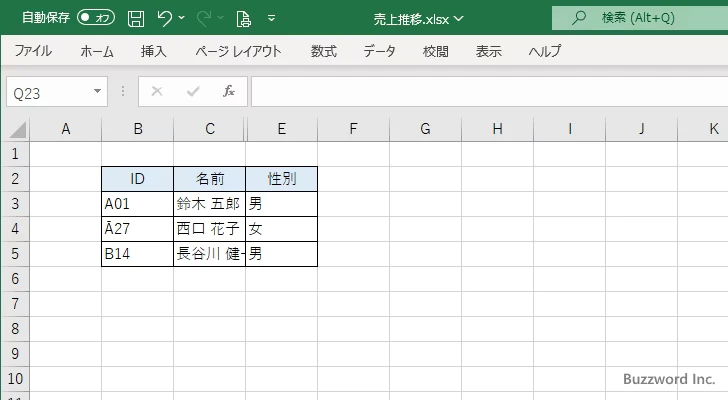This screenshot has height=400, width=728.
Task: Select row 6 header
Action: pyautogui.click(x=15, y=279)
